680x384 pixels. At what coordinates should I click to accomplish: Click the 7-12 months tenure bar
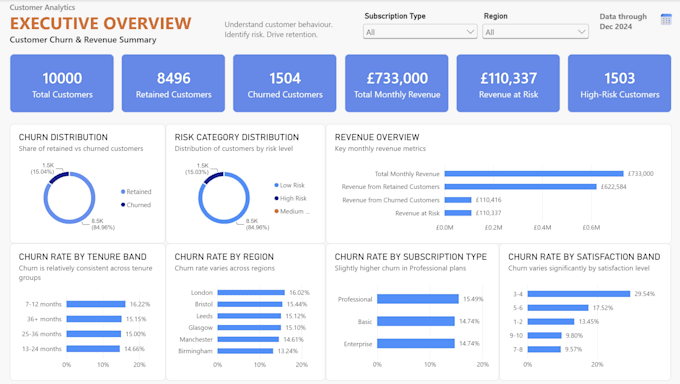point(96,304)
